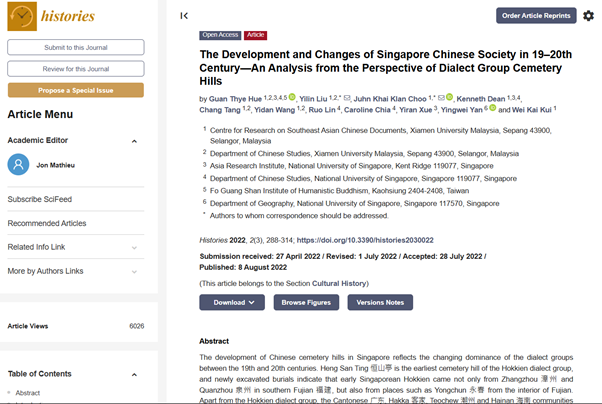The image size is (602, 404).
Task: Open Subscribe SciFeed in Article Menu
Action: (39, 199)
